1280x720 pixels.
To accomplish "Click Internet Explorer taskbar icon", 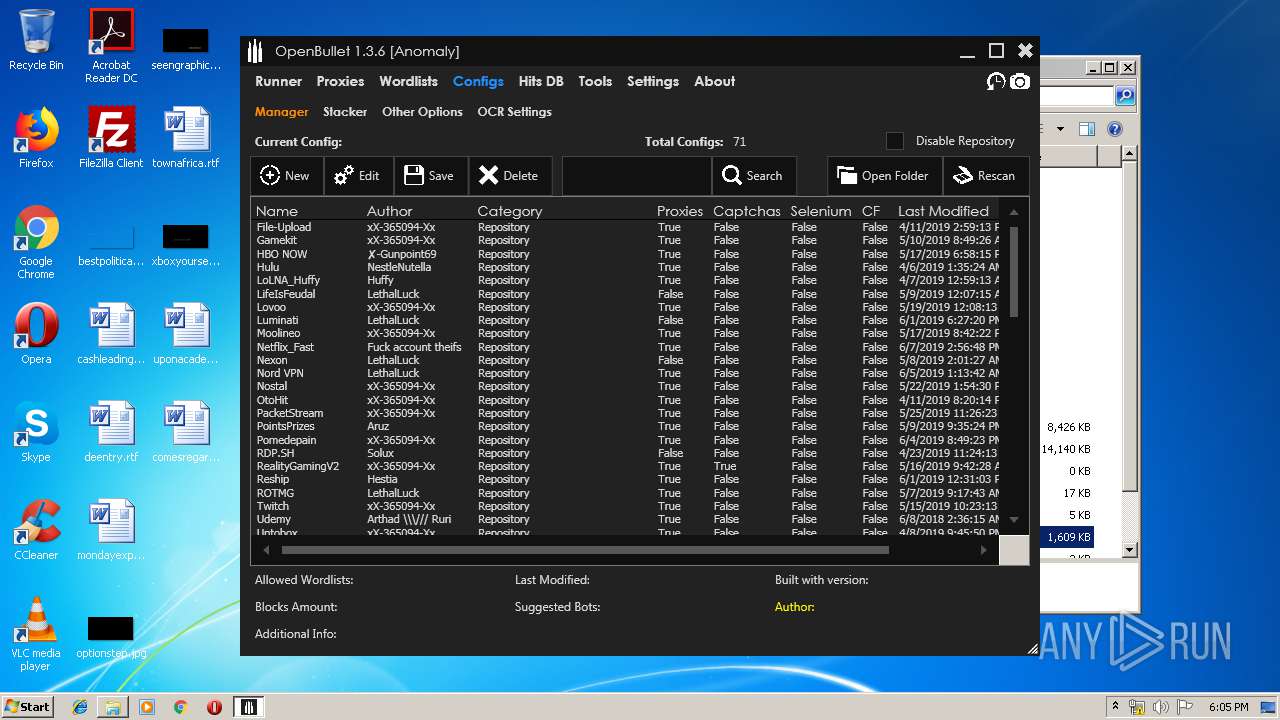I will pos(80,707).
